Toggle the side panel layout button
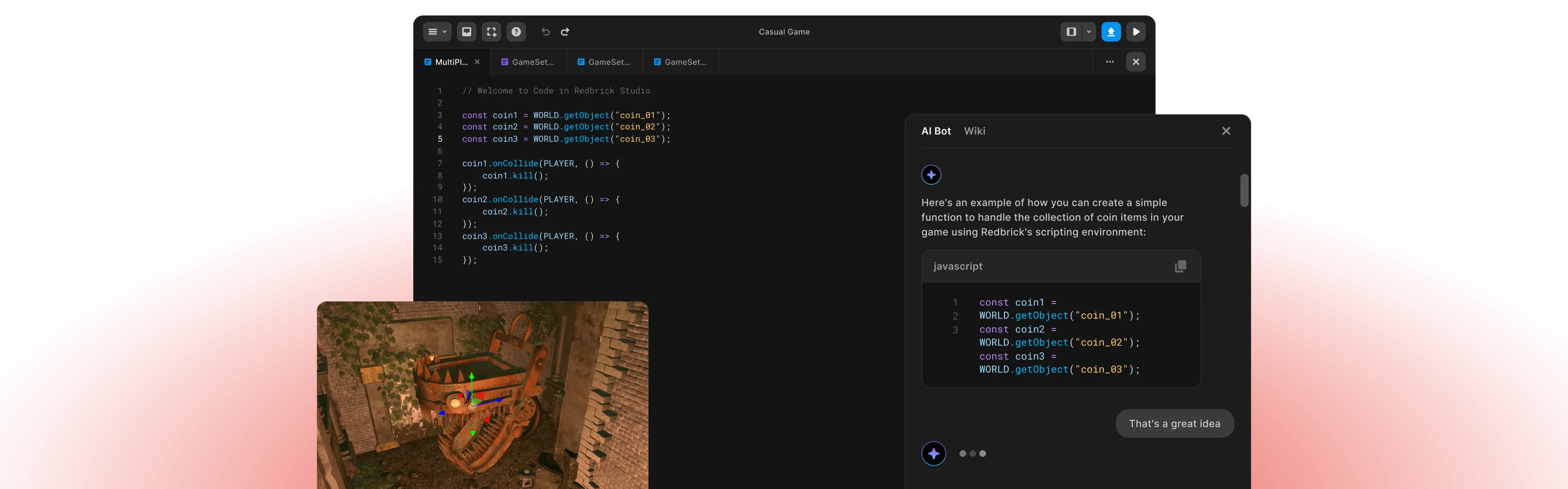1568x489 pixels. coord(1071,32)
